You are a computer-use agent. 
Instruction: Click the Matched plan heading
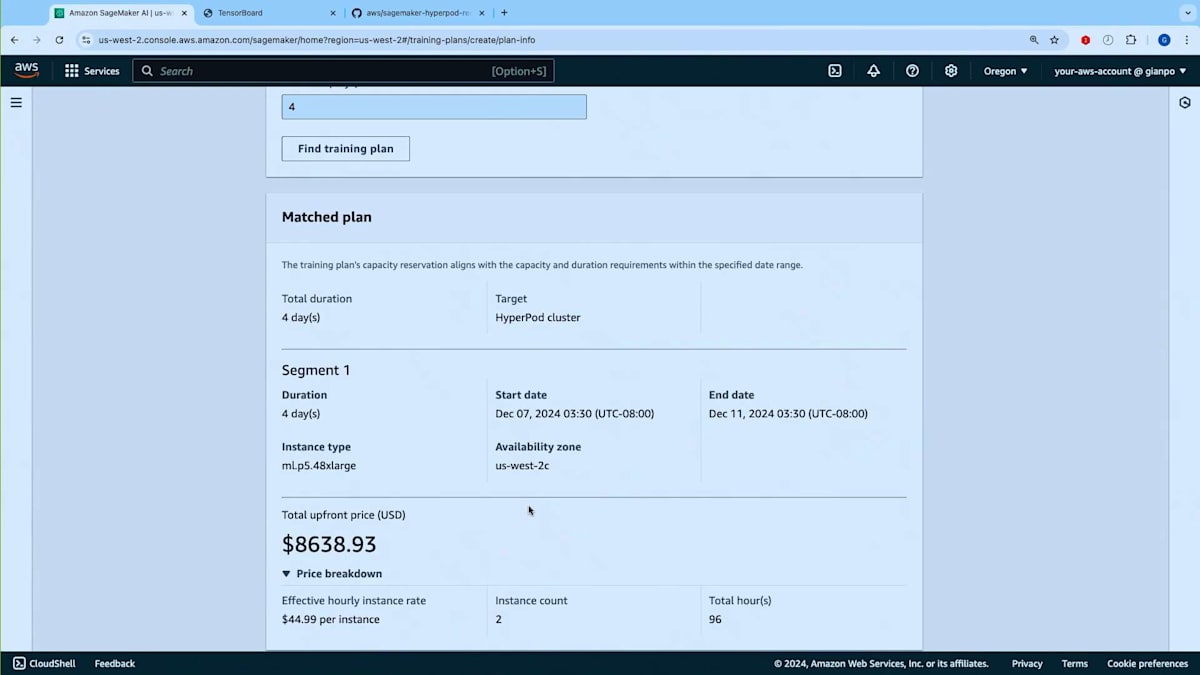point(327,217)
